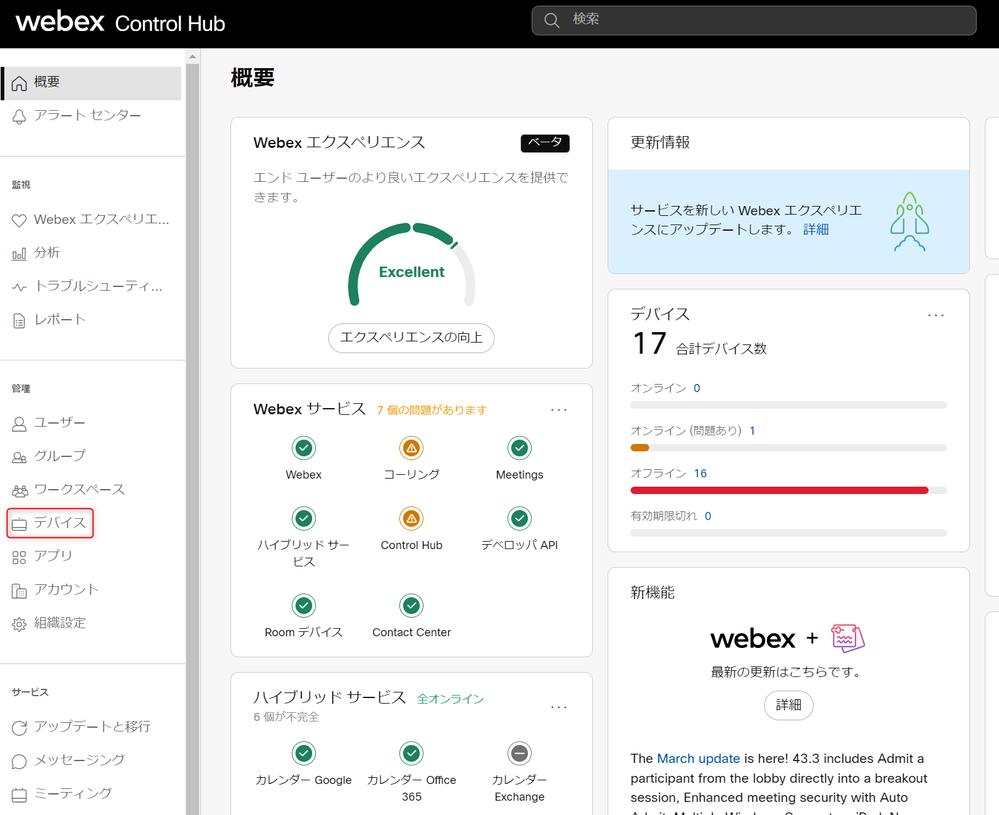Click the ワークスペース people icon
Viewport: 999px width, 815px height.
click(x=20, y=490)
